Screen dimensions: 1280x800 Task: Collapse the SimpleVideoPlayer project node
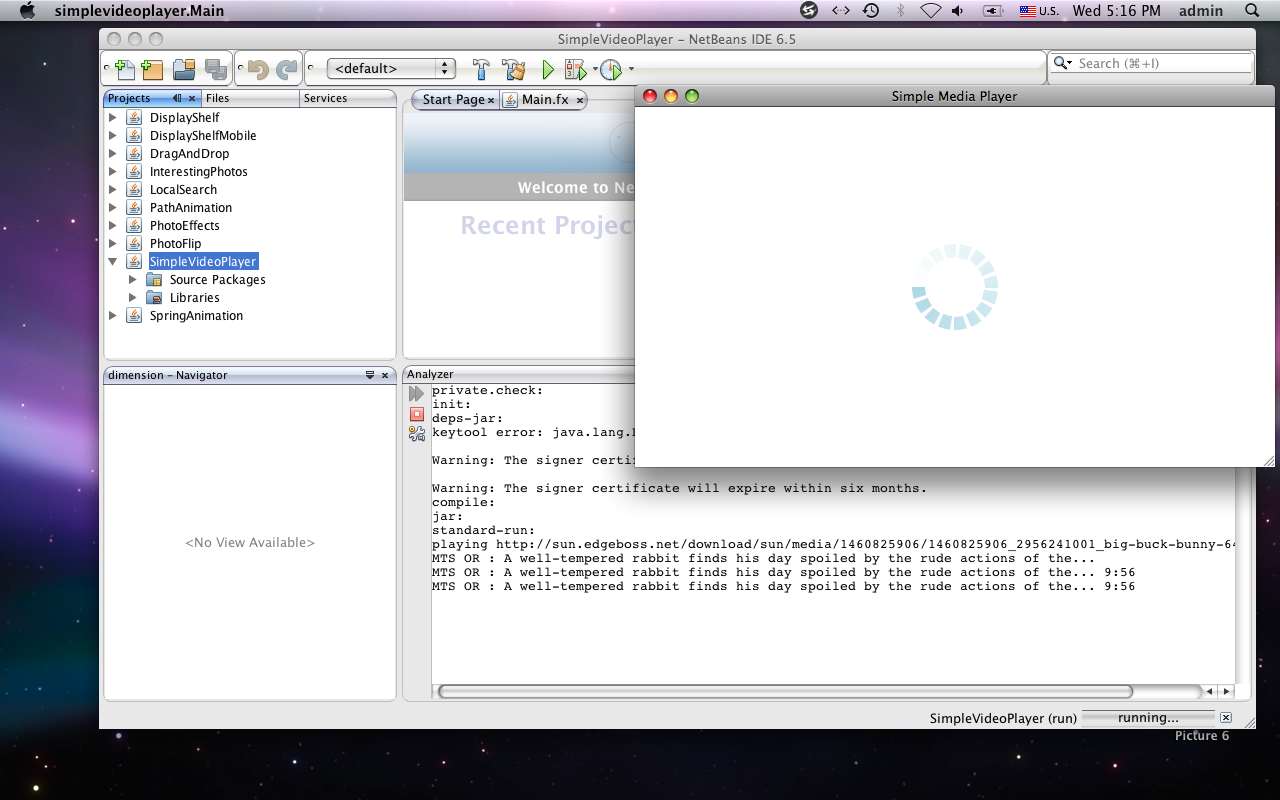(x=113, y=262)
